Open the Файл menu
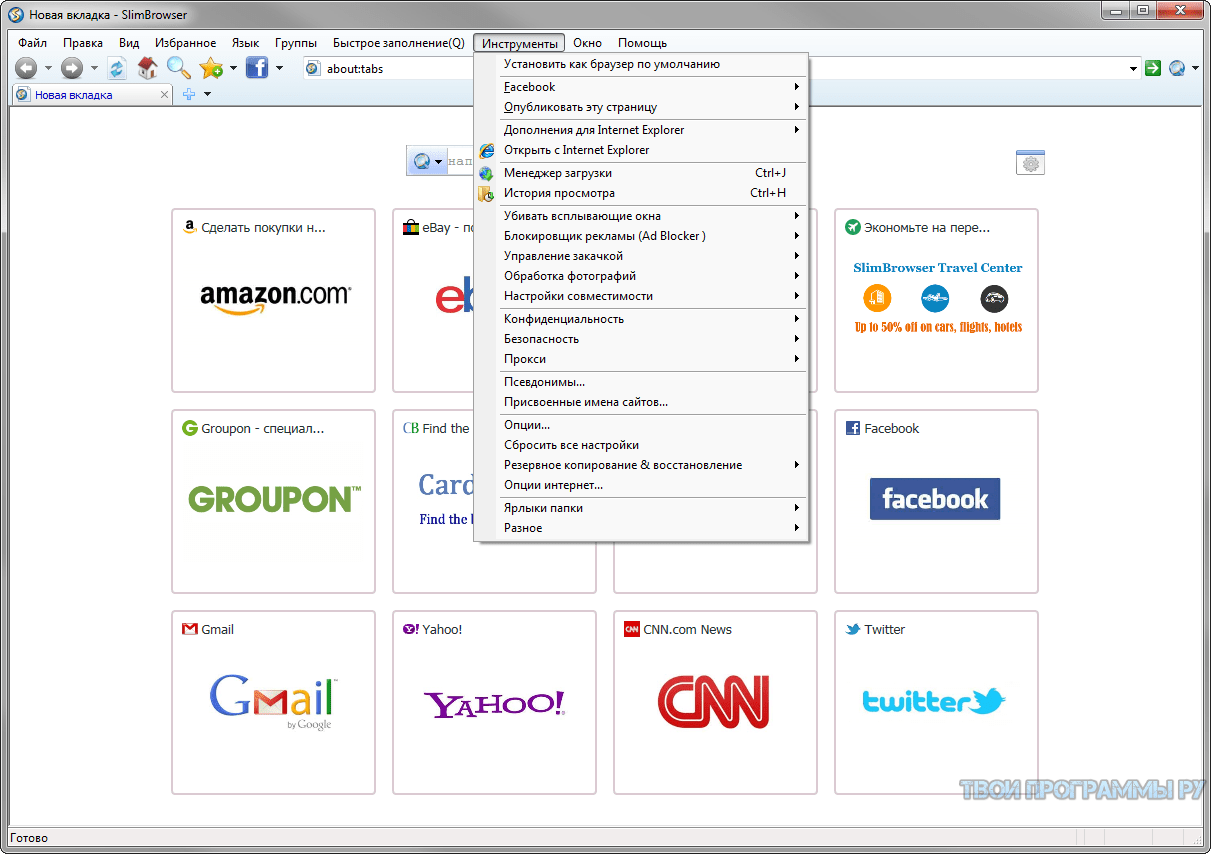 [32, 43]
